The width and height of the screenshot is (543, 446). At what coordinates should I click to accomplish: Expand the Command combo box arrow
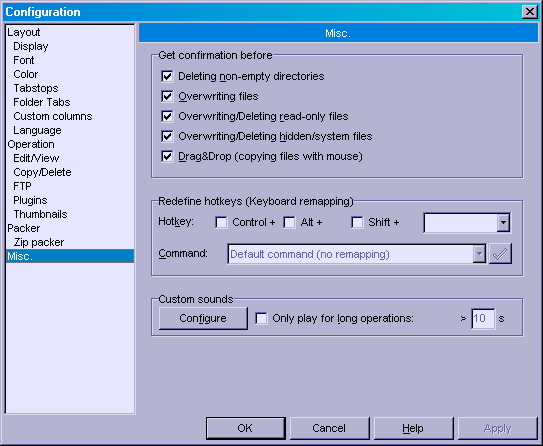click(479, 254)
